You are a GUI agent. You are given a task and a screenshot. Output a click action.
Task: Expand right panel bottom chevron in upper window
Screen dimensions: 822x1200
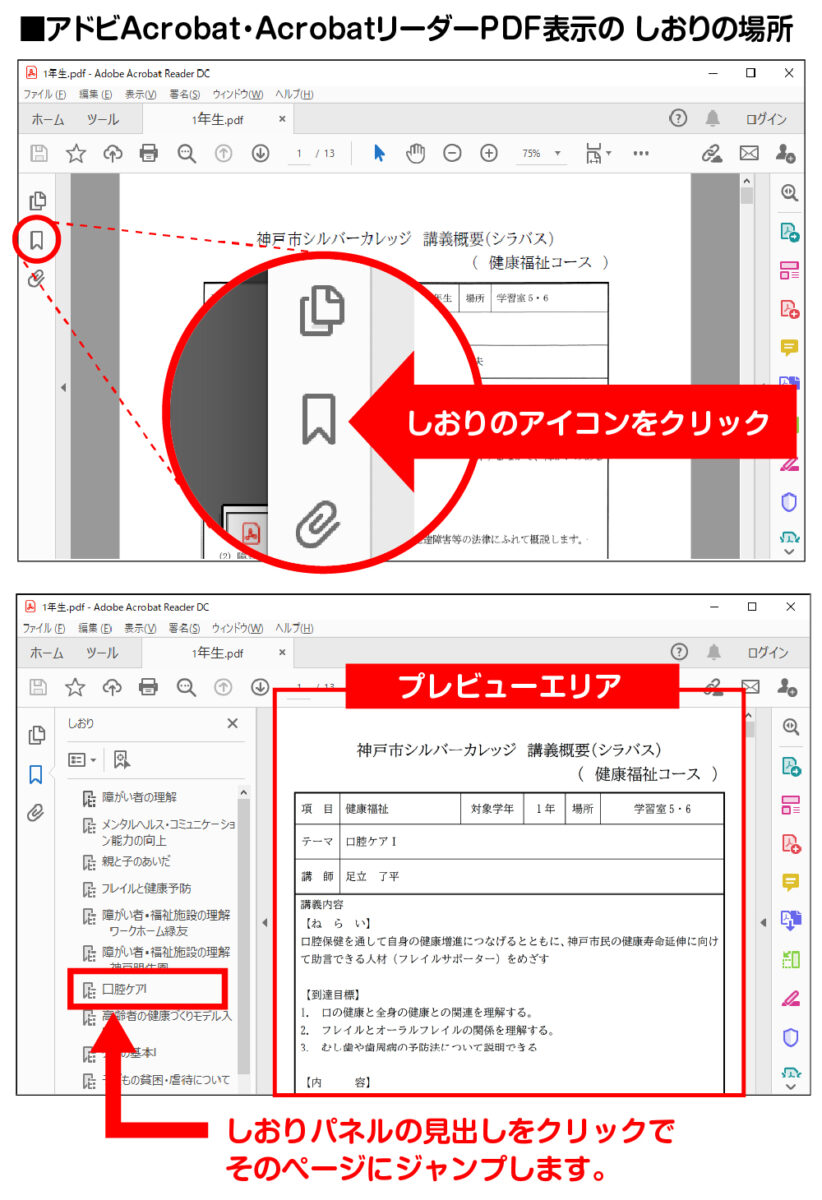click(789, 551)
